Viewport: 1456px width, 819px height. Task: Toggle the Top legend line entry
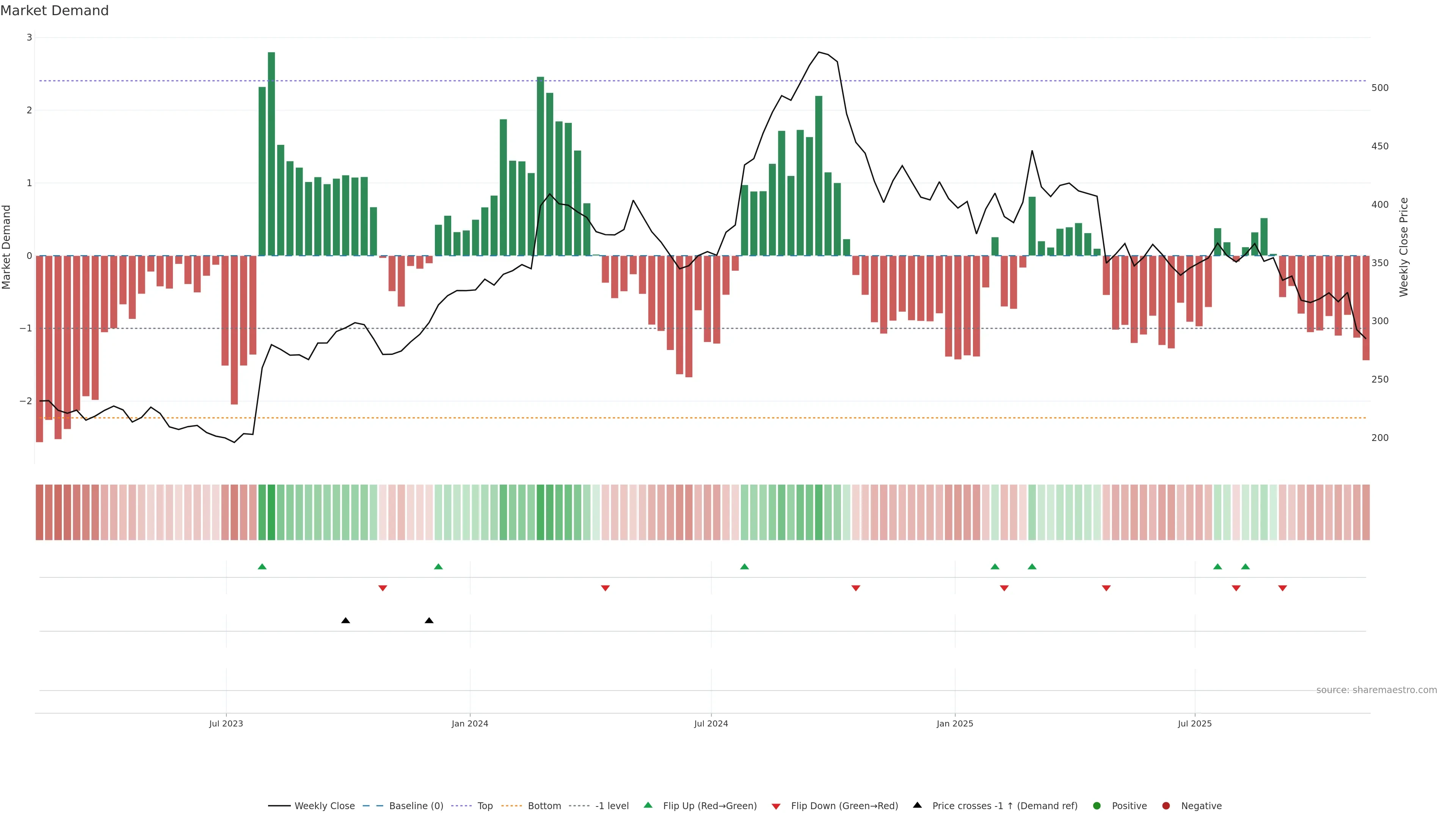(485, 806)
